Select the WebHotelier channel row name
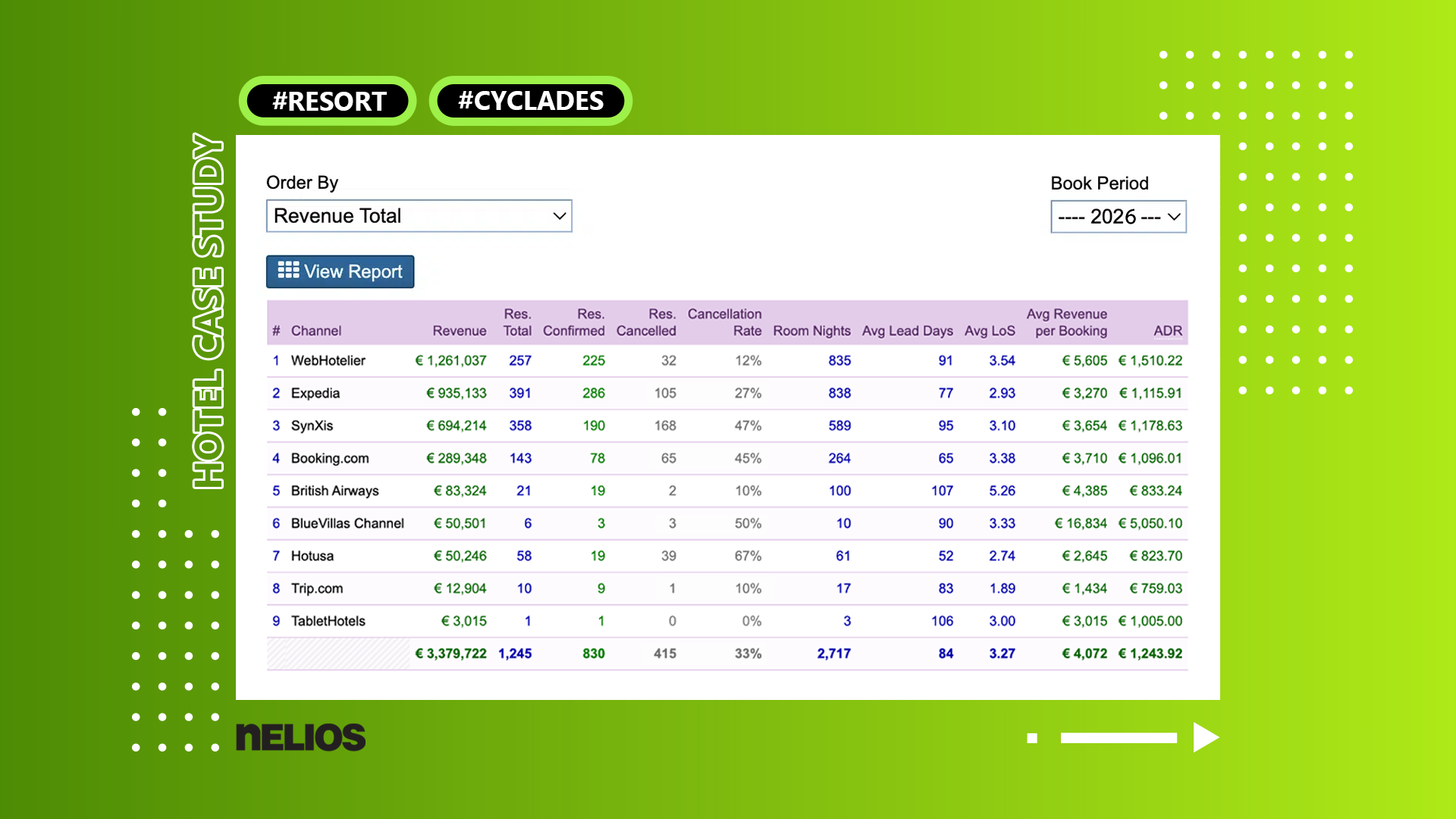The image size is (1456, 819). tap(328, 360)
